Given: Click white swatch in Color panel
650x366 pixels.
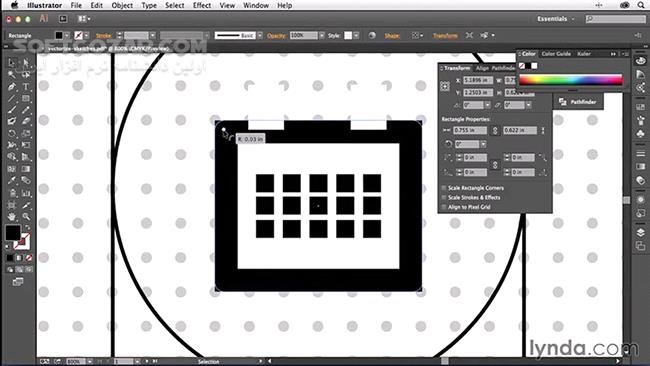Looking at the screenshot, I should pyautogui.click(x=535, y=66).
